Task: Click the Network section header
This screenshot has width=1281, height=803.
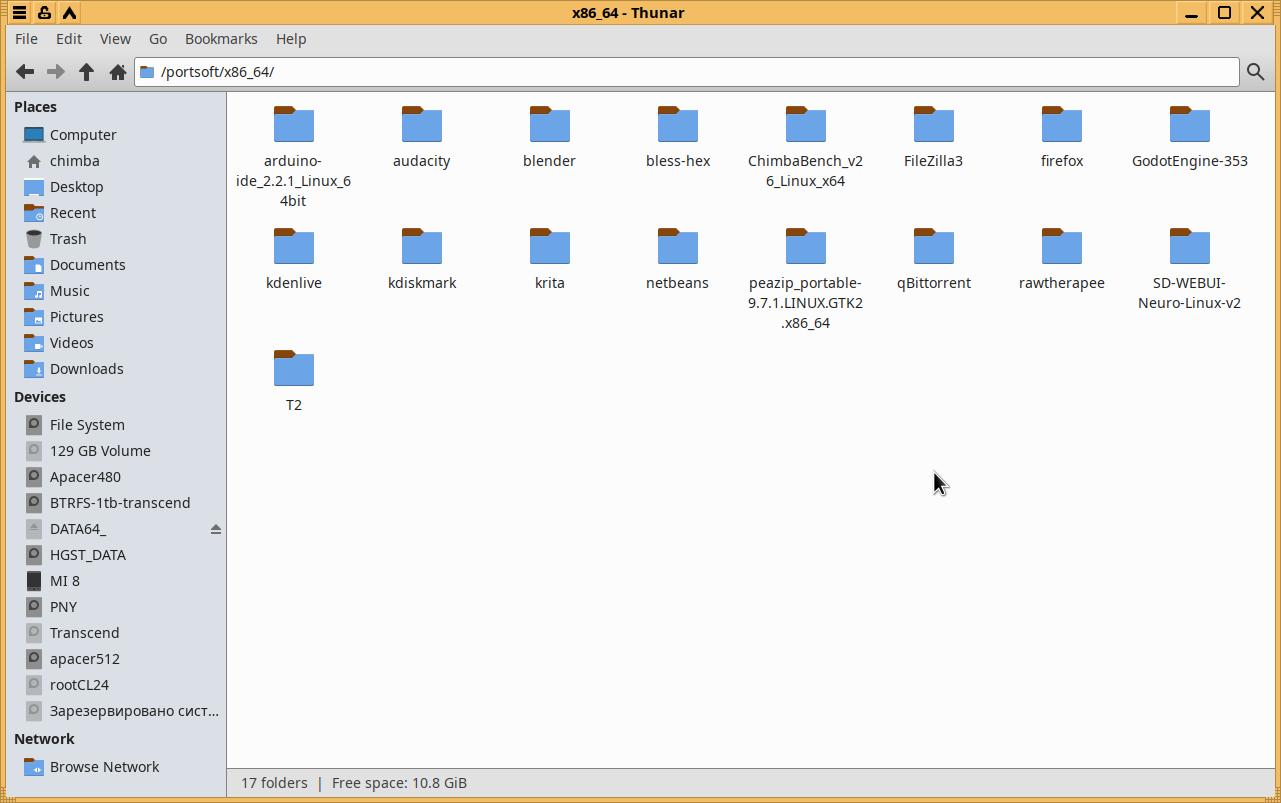Action: point(44,739)
